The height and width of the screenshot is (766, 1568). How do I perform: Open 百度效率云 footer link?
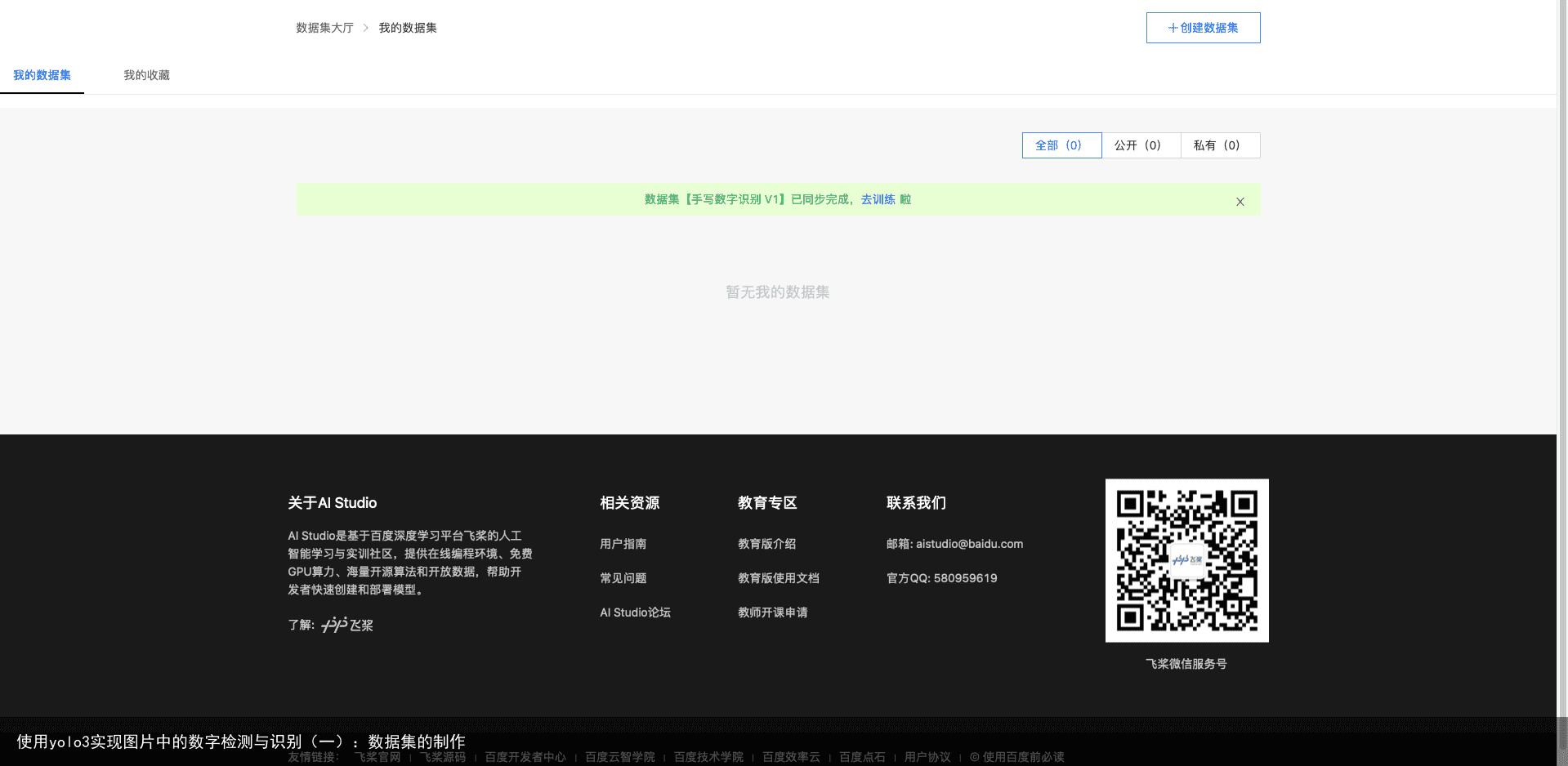tap(791, 757)
